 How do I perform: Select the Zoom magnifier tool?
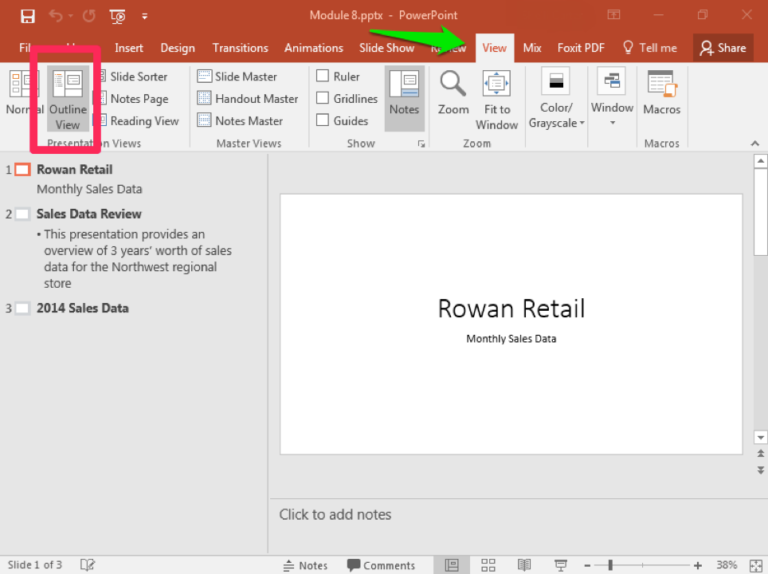(x=453, y=84)
